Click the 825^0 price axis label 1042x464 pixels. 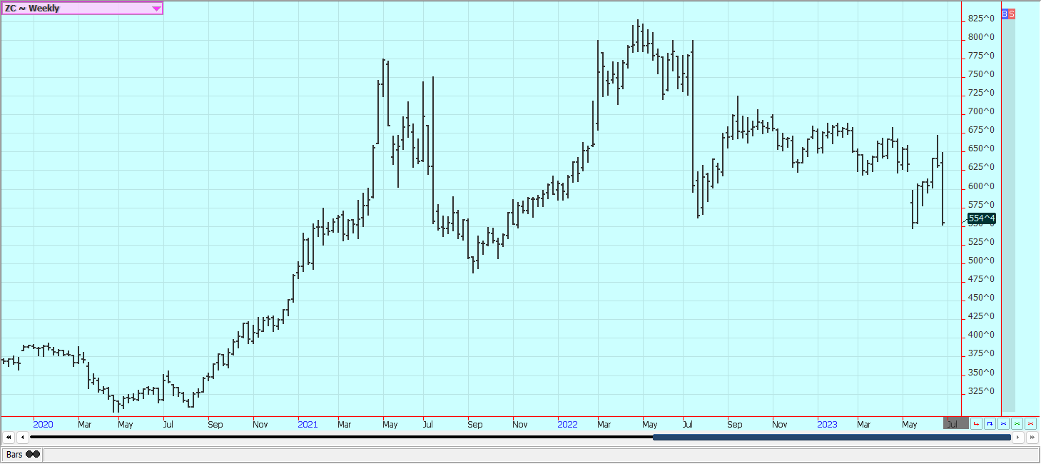pyautogui.click(x=980, y=19)
